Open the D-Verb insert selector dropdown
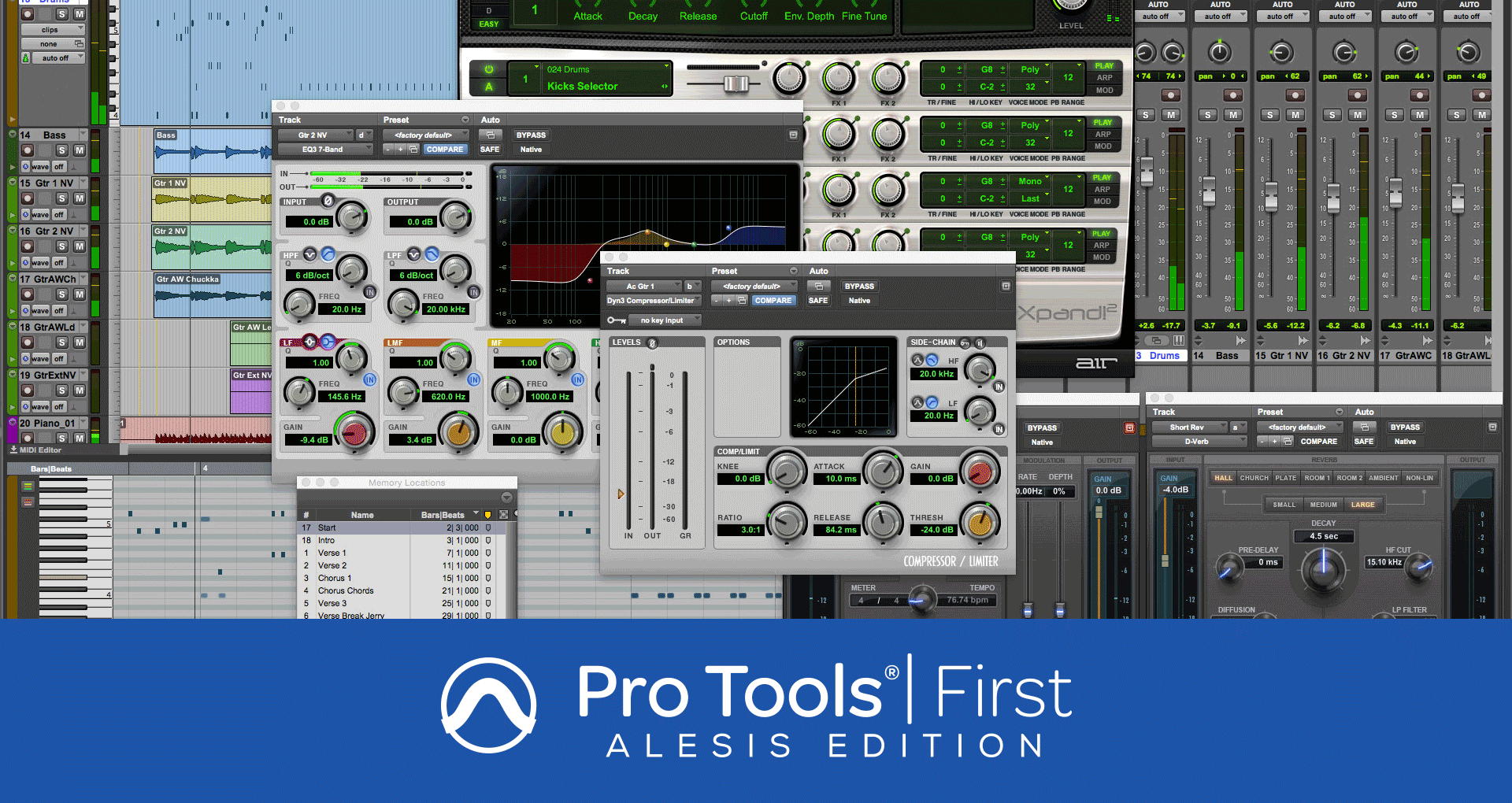Screen dimensions: 1512x803 pos(1199,441)
